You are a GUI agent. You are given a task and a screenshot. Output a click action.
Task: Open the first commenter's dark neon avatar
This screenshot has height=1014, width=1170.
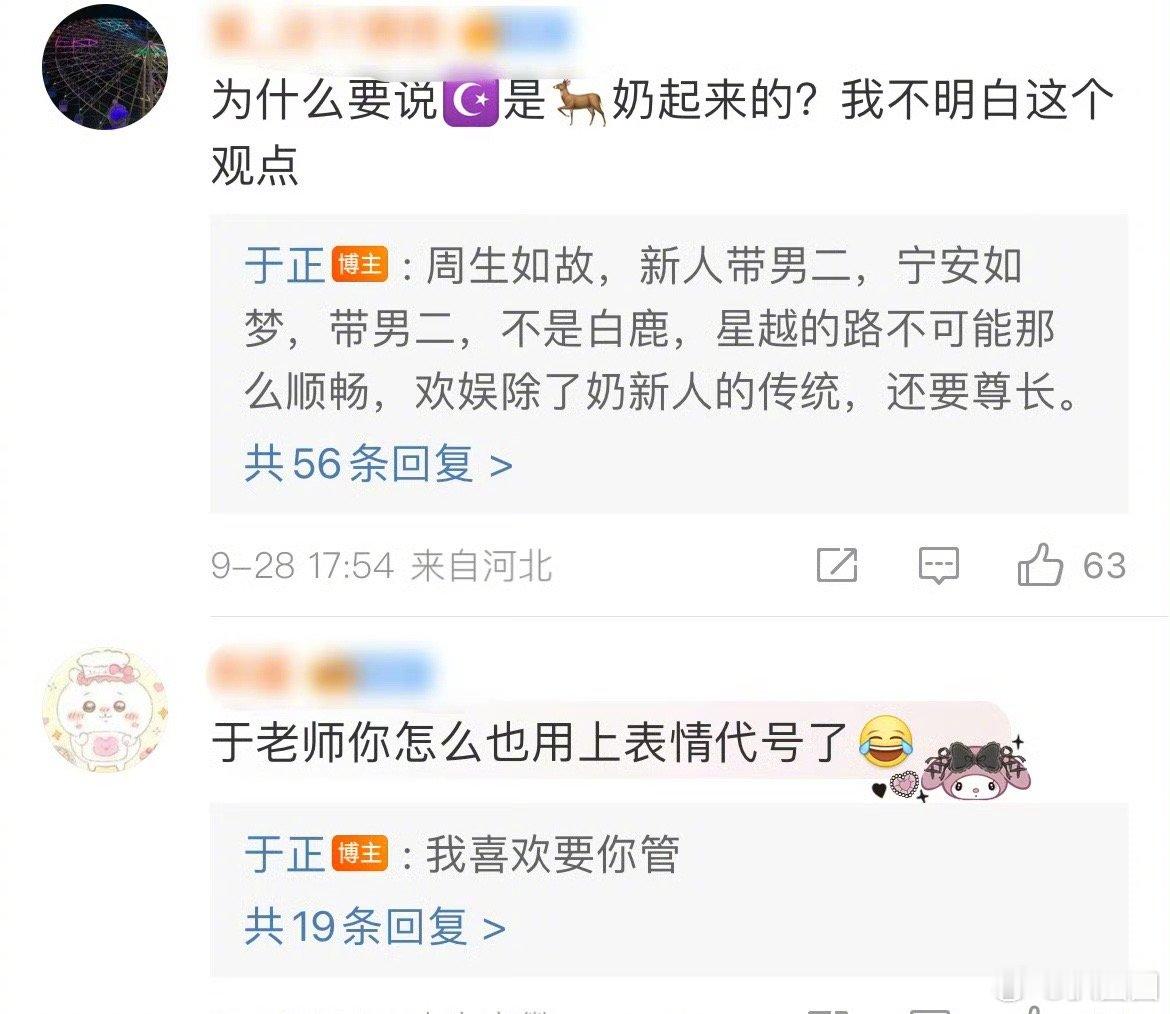(x=104, y=66)
